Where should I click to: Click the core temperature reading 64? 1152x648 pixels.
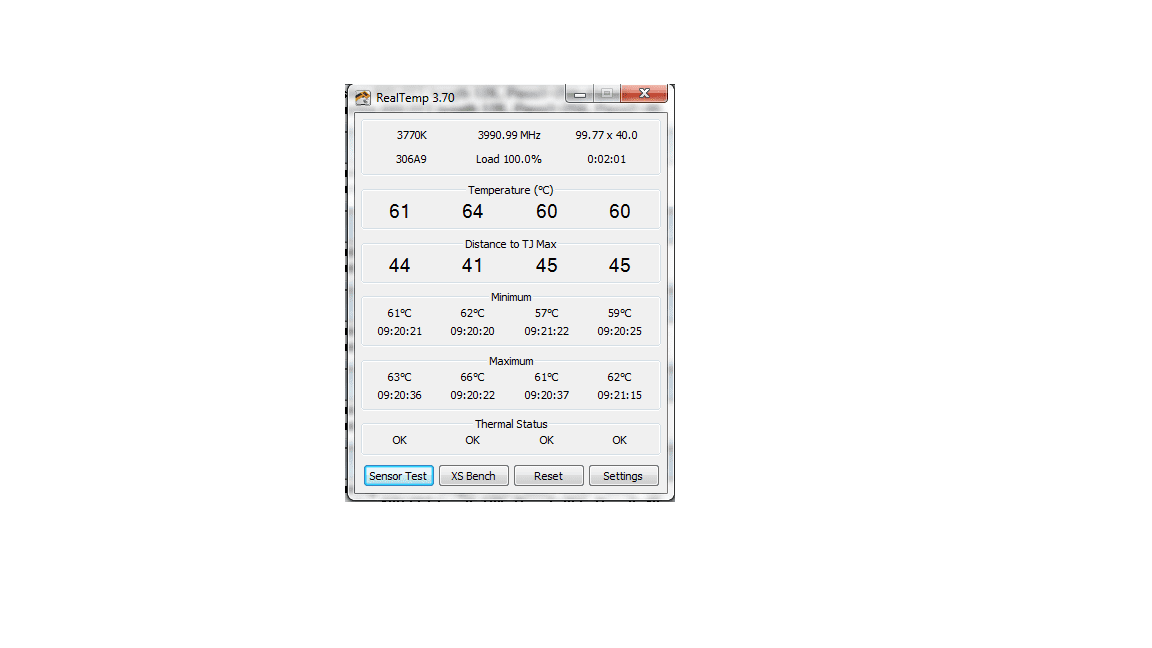point(472,212)
